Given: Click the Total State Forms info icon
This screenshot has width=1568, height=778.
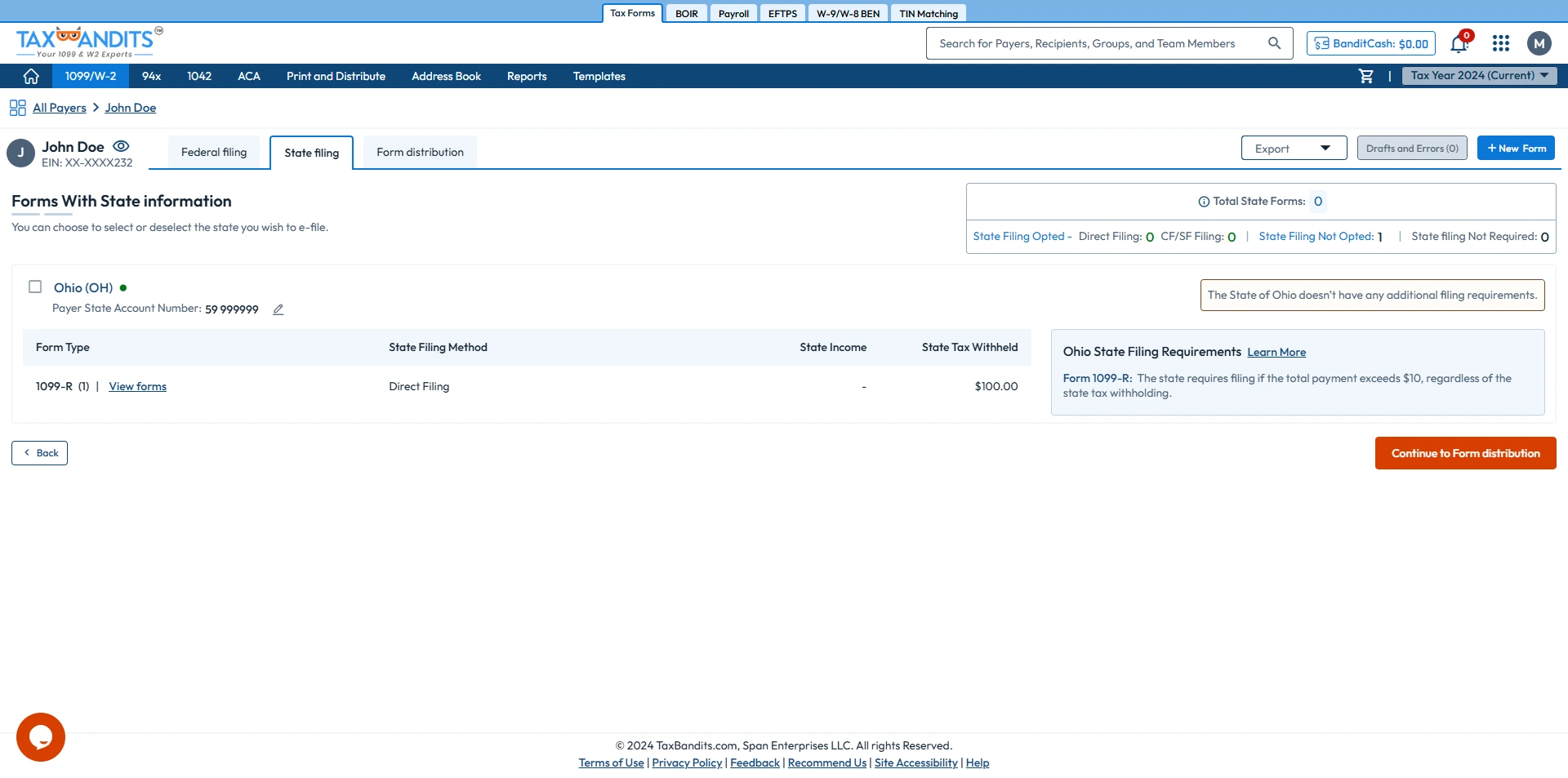Looking at the screenshot, I should (1204, 202).
